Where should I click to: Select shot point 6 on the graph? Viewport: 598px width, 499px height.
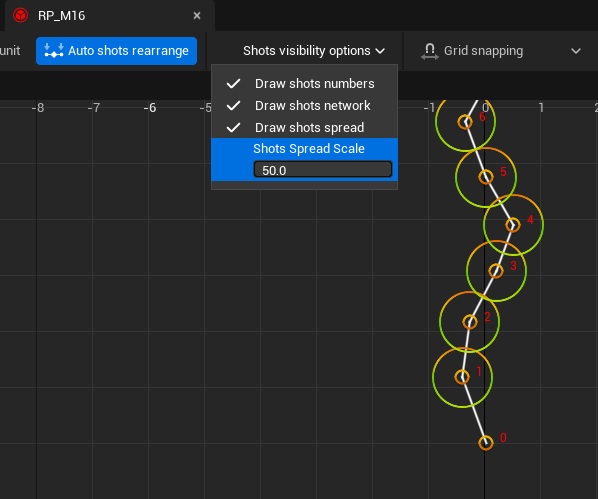coord(465,122)
